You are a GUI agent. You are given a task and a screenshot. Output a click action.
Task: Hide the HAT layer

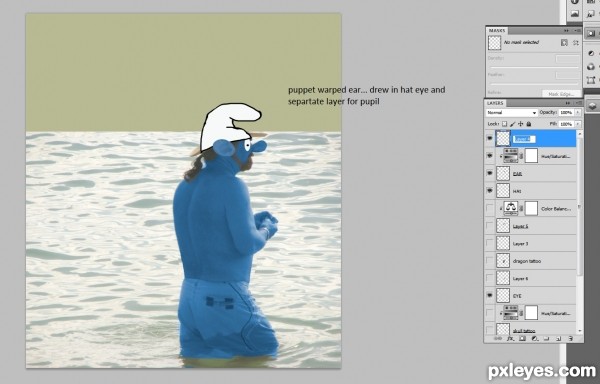tap(490, 191)
